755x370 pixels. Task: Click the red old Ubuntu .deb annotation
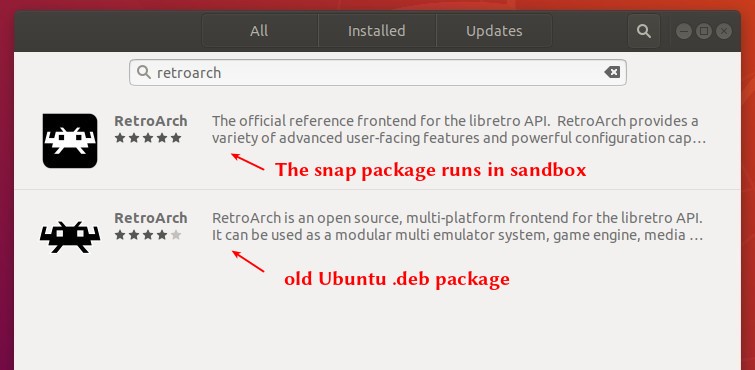[397, 279]
